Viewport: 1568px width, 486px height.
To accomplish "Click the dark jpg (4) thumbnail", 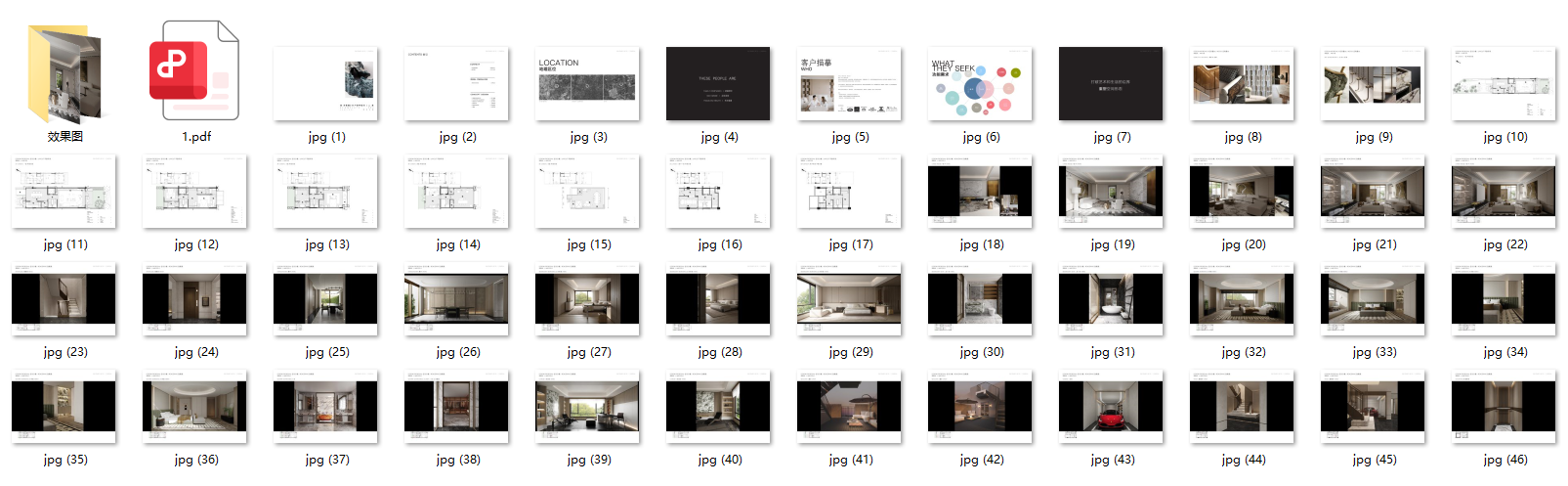I will [718, 84].
